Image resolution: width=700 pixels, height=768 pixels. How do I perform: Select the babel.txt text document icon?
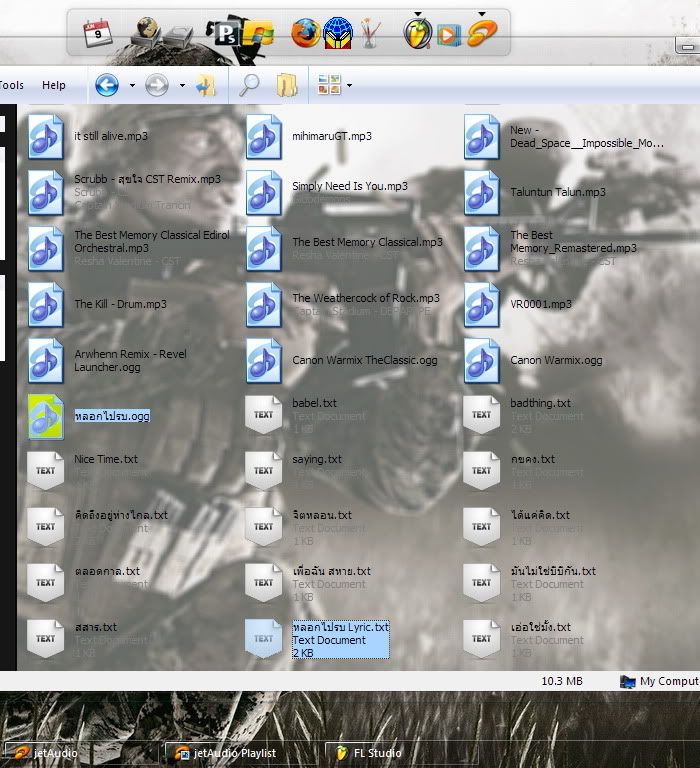click(x=264, y=415)
